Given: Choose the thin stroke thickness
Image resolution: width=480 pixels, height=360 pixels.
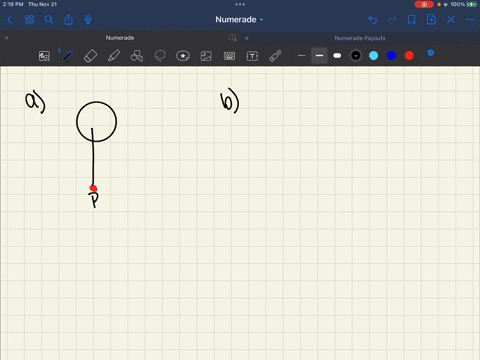Looking at the screenshot, I should coord(301,56).
